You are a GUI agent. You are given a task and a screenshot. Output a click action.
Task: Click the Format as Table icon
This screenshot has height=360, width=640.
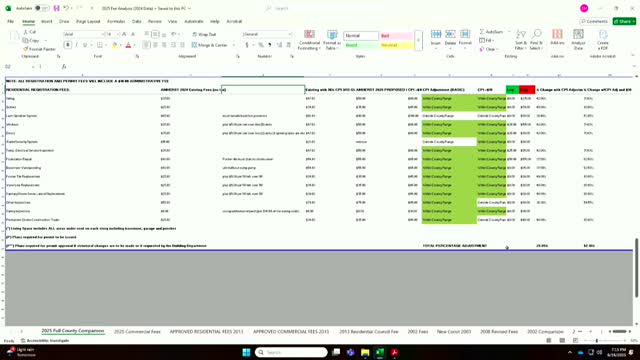click(332, 40)
